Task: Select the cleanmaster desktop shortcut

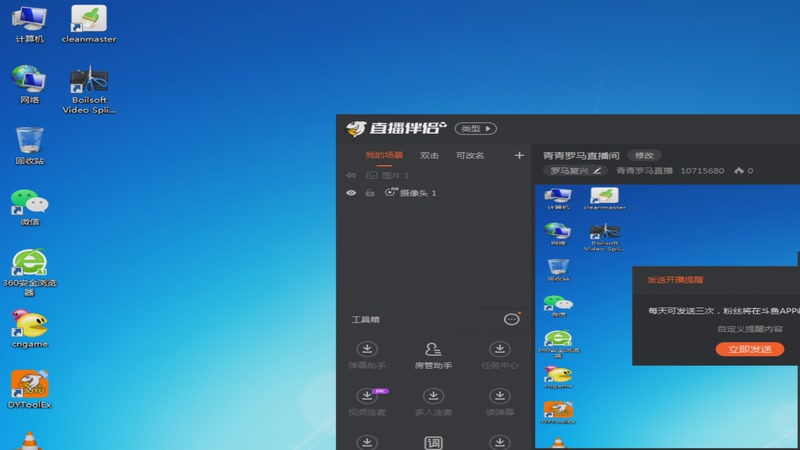Action: click(x=89, y=24)
